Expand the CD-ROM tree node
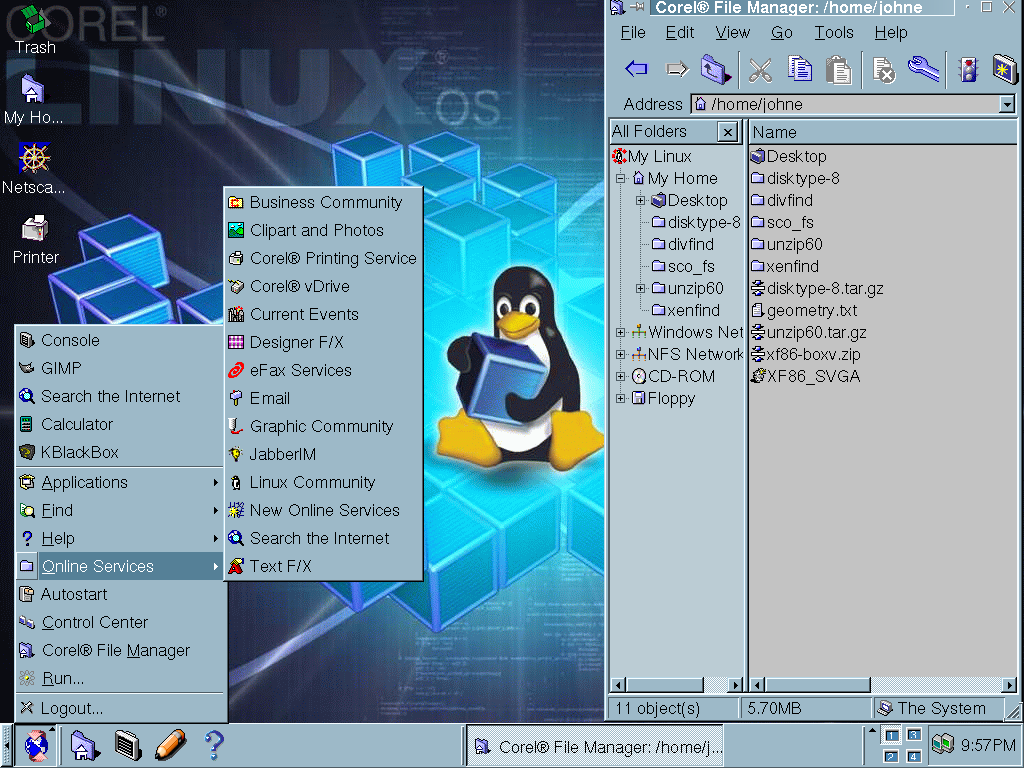The image size is (1024, 768). 621,376
